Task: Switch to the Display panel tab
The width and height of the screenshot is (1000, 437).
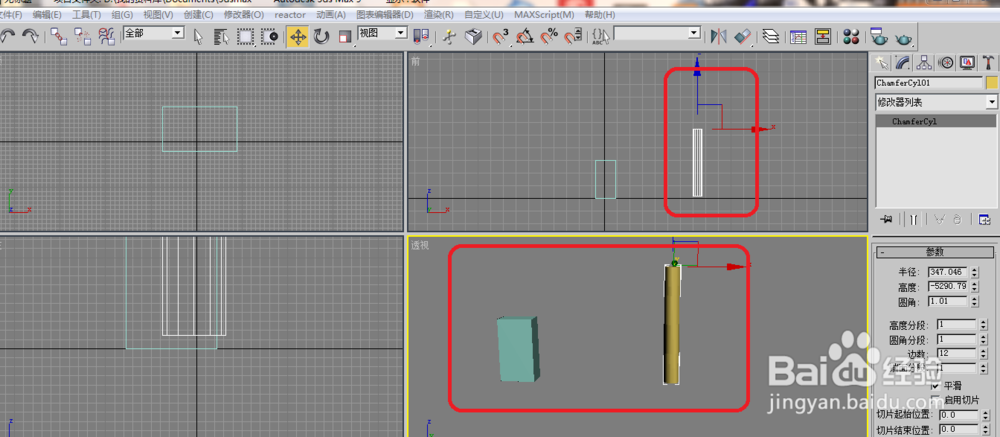Action: [967, 62]
